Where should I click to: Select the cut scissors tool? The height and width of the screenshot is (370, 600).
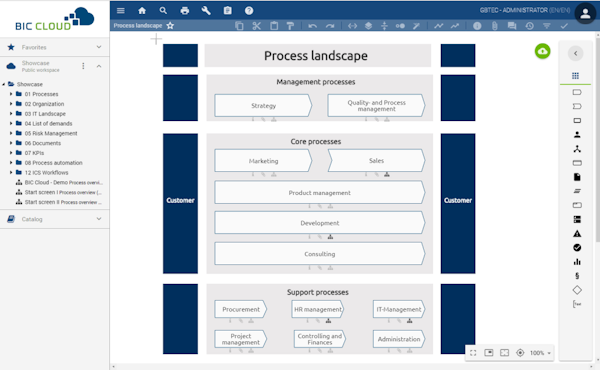(257, 26)
